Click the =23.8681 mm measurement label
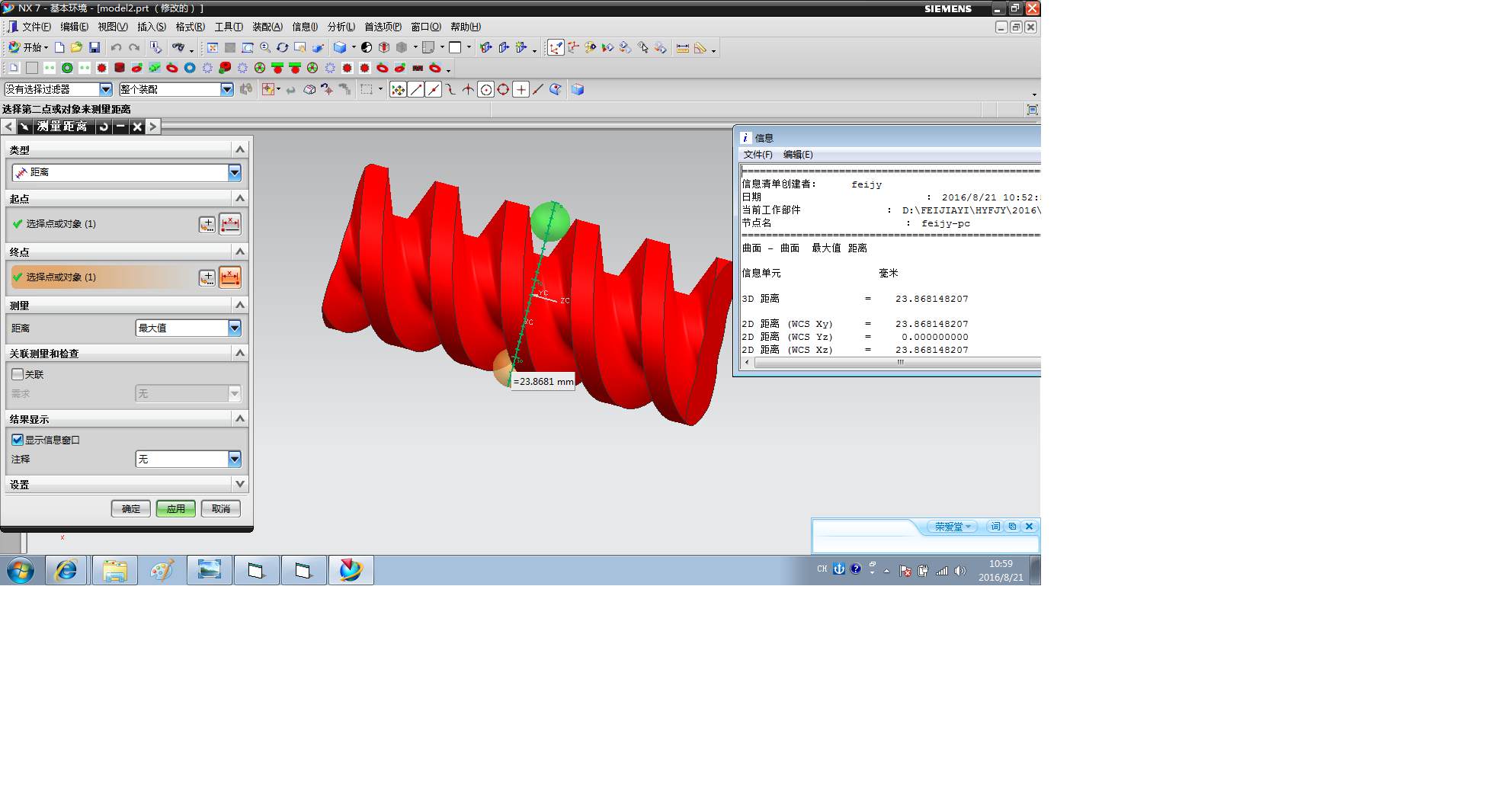The height and width of the screenshot is (788, 1512). [x=543, y=382]
